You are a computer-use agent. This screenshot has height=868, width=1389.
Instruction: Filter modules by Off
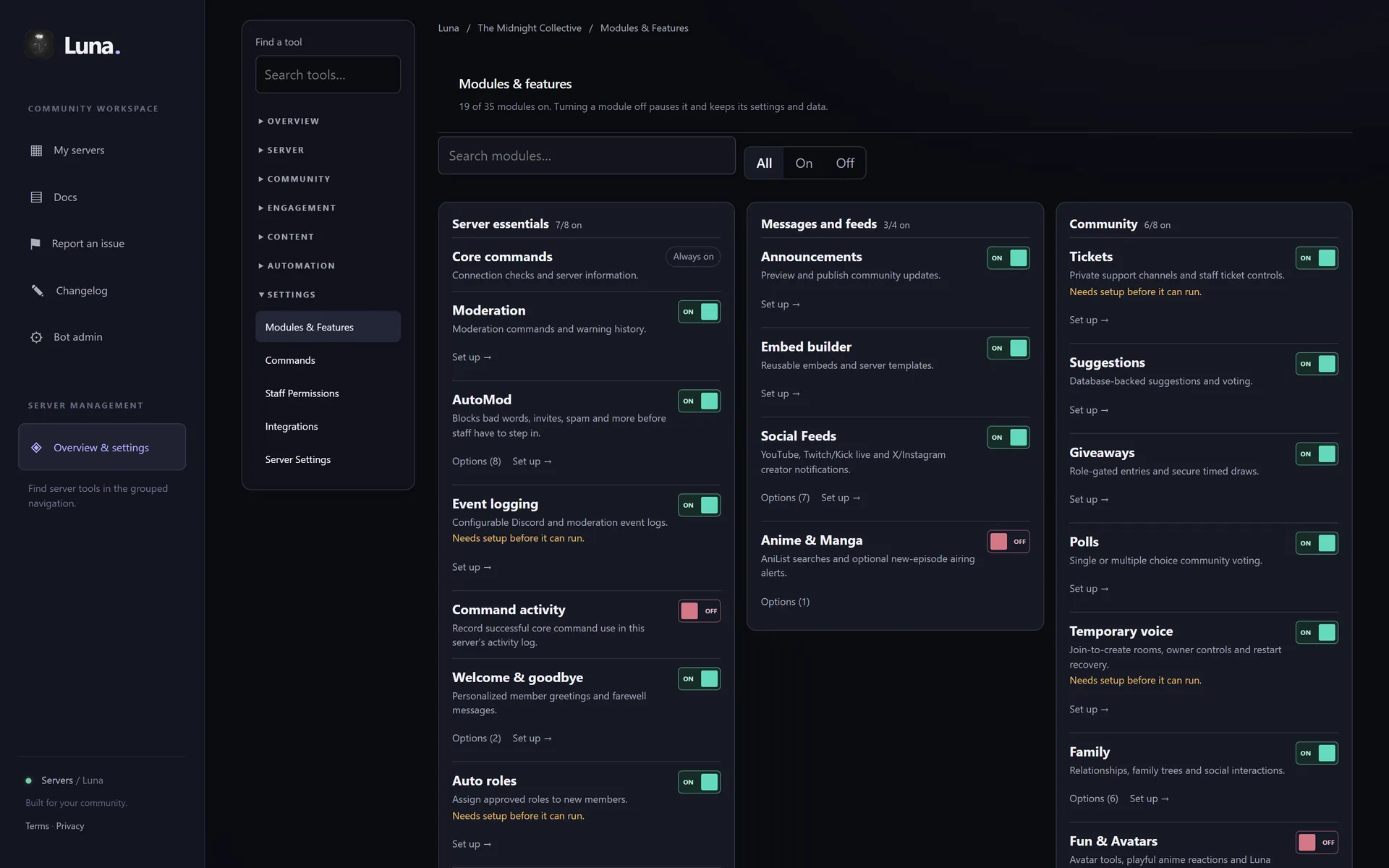pos(845,163)
